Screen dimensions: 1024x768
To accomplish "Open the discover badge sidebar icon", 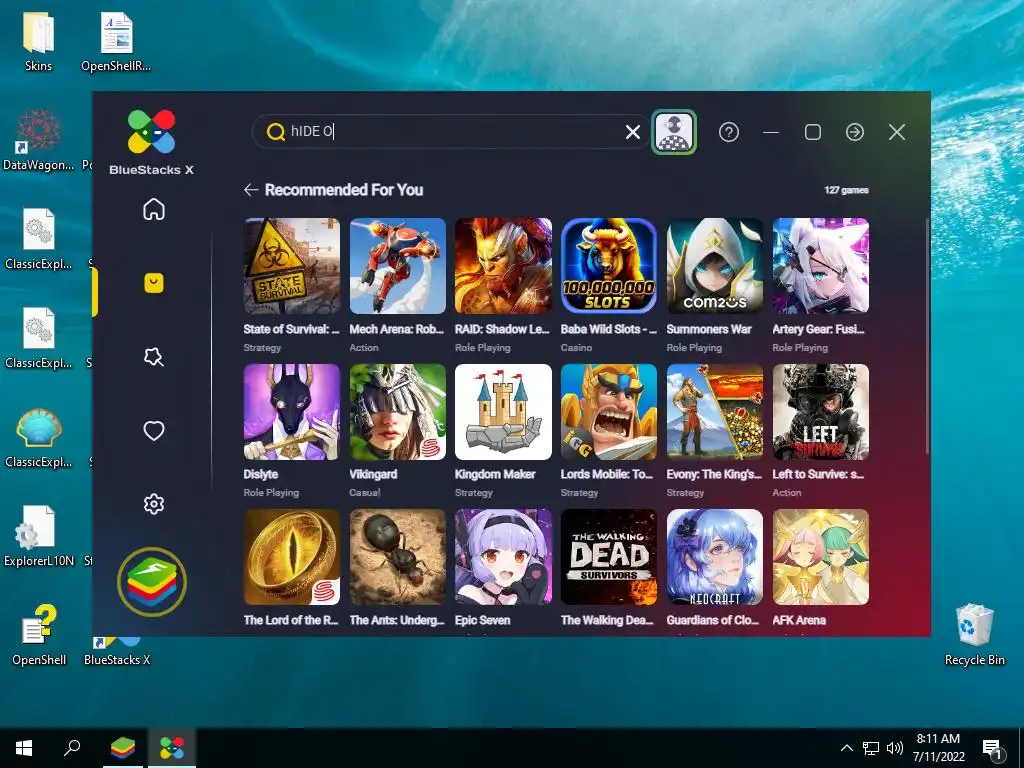I will [x=153, y=357].
